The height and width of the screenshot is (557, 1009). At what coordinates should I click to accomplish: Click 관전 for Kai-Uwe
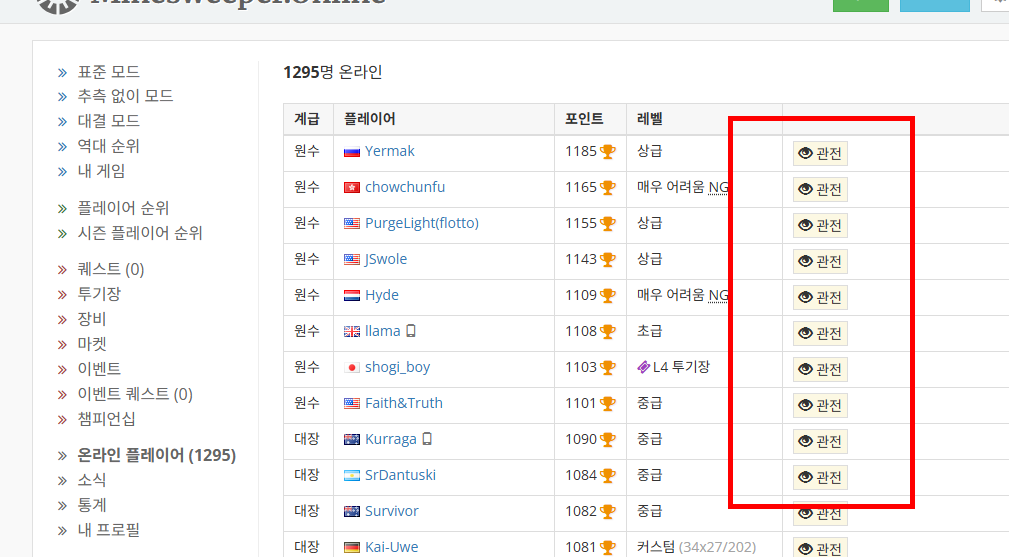pyautogui.click(x=820, y=548)
